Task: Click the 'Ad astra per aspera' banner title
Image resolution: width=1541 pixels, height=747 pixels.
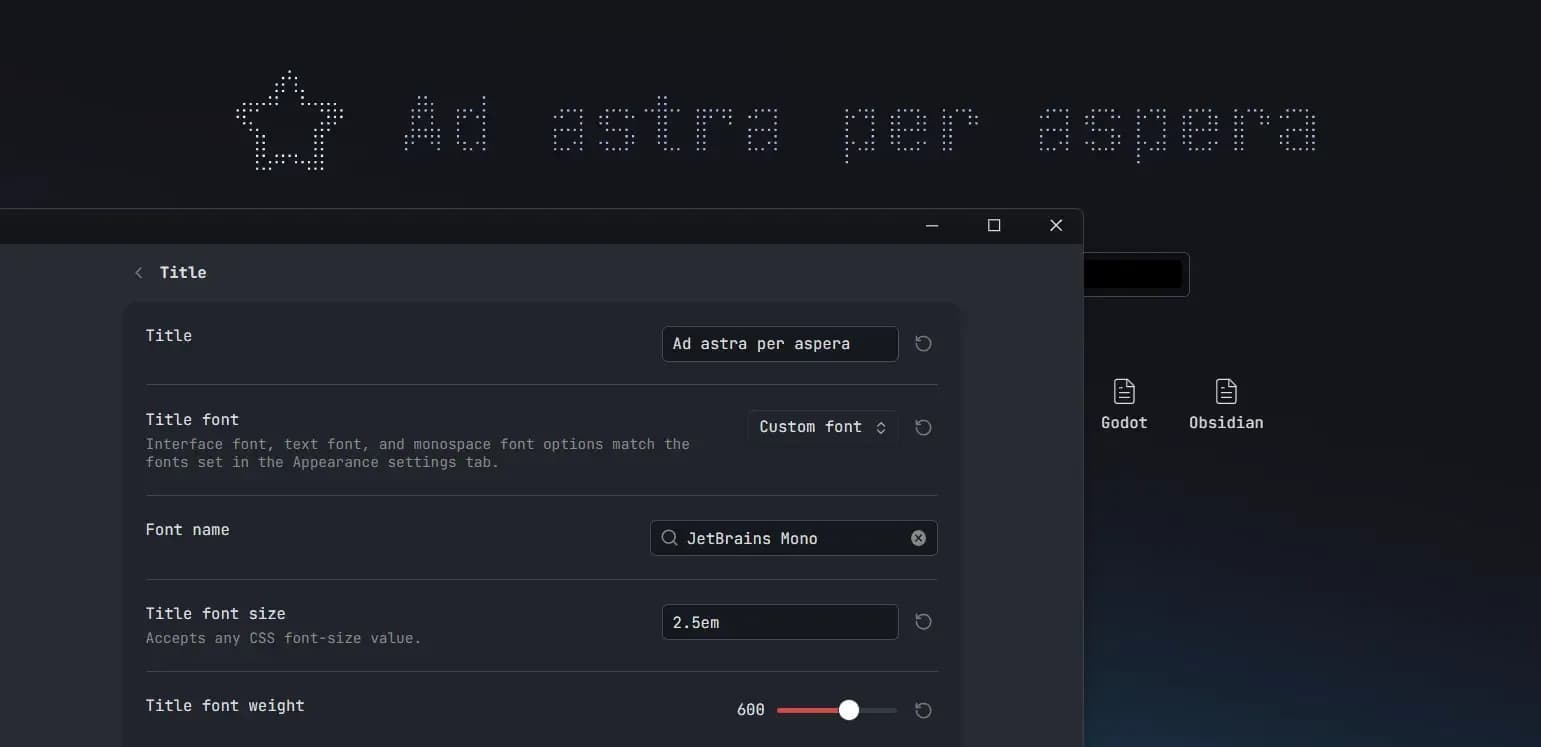Action: point(860,129)
